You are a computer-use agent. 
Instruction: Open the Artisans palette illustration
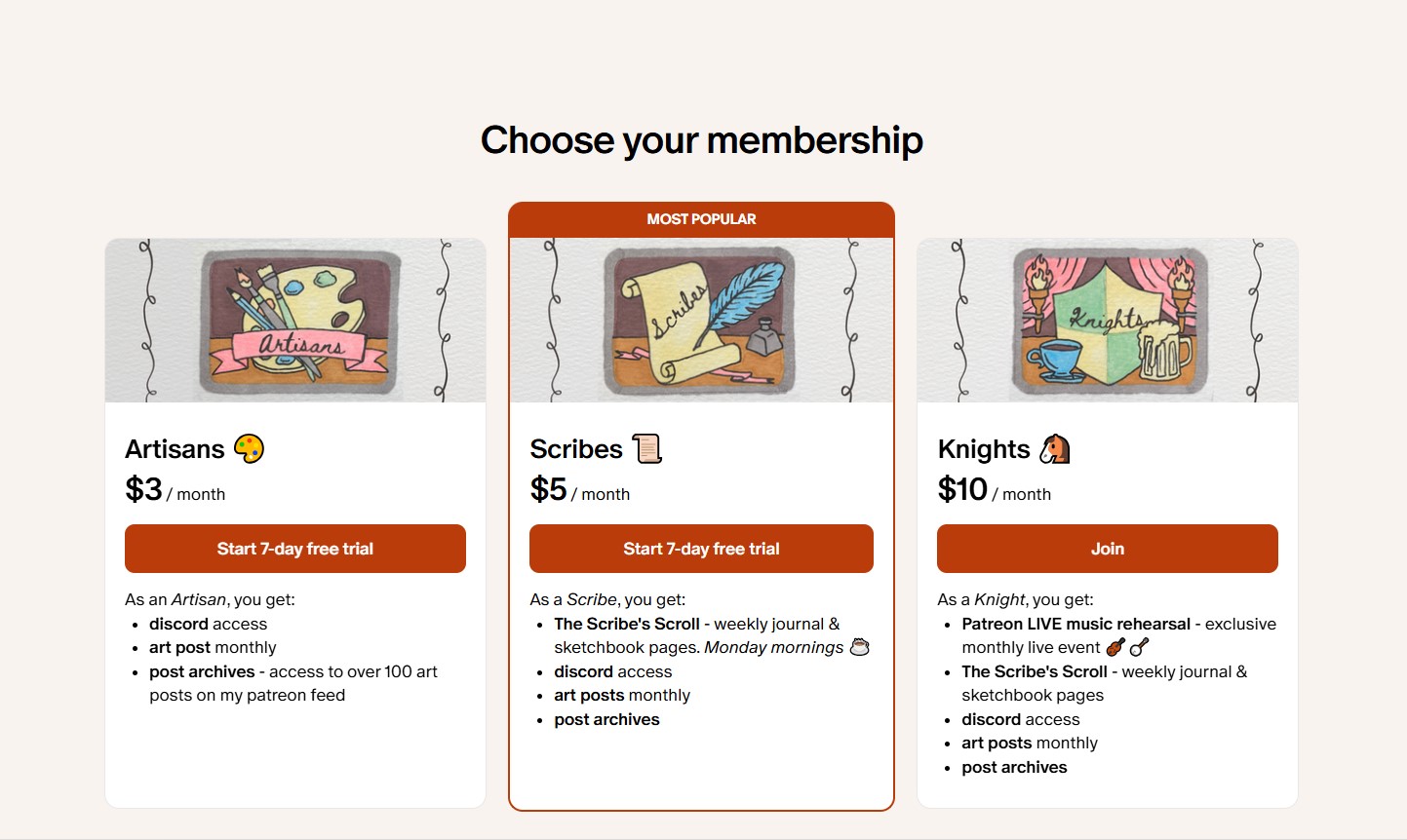click(x=295, y=321)
